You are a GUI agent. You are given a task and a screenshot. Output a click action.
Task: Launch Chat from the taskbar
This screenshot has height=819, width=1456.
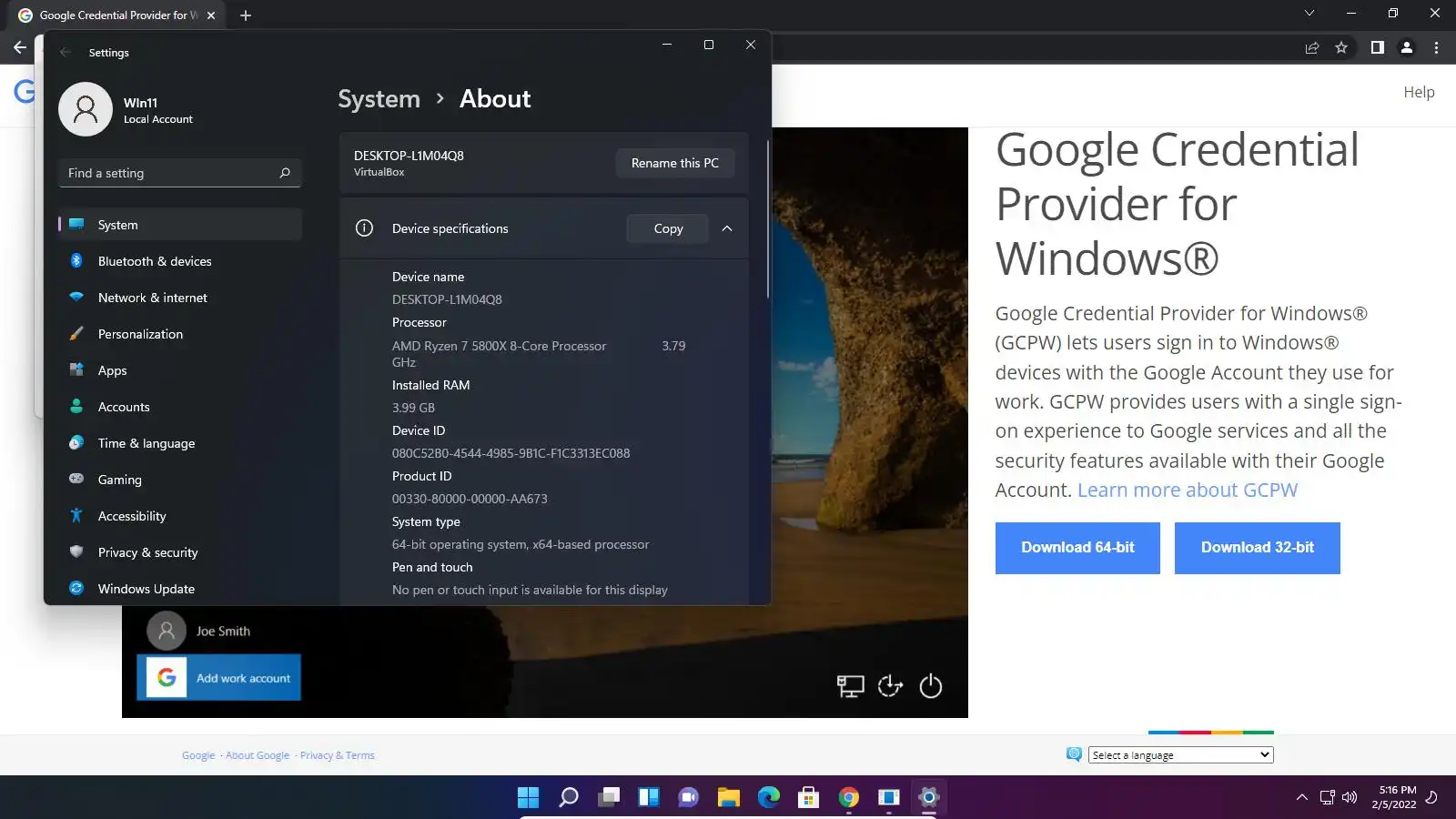(x=689, y=798)
